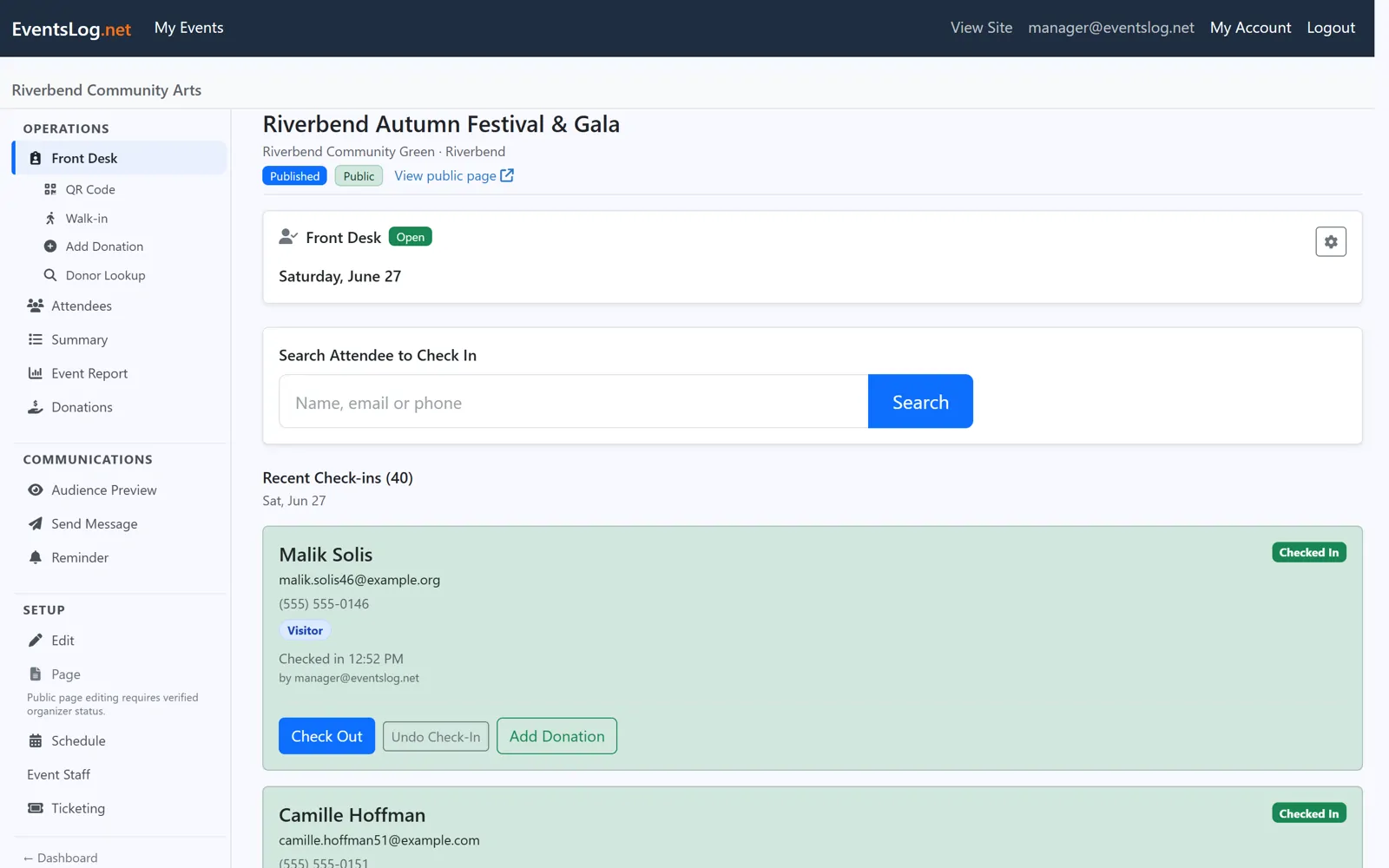Click the attendee search input field

click(x=573, y=402)
